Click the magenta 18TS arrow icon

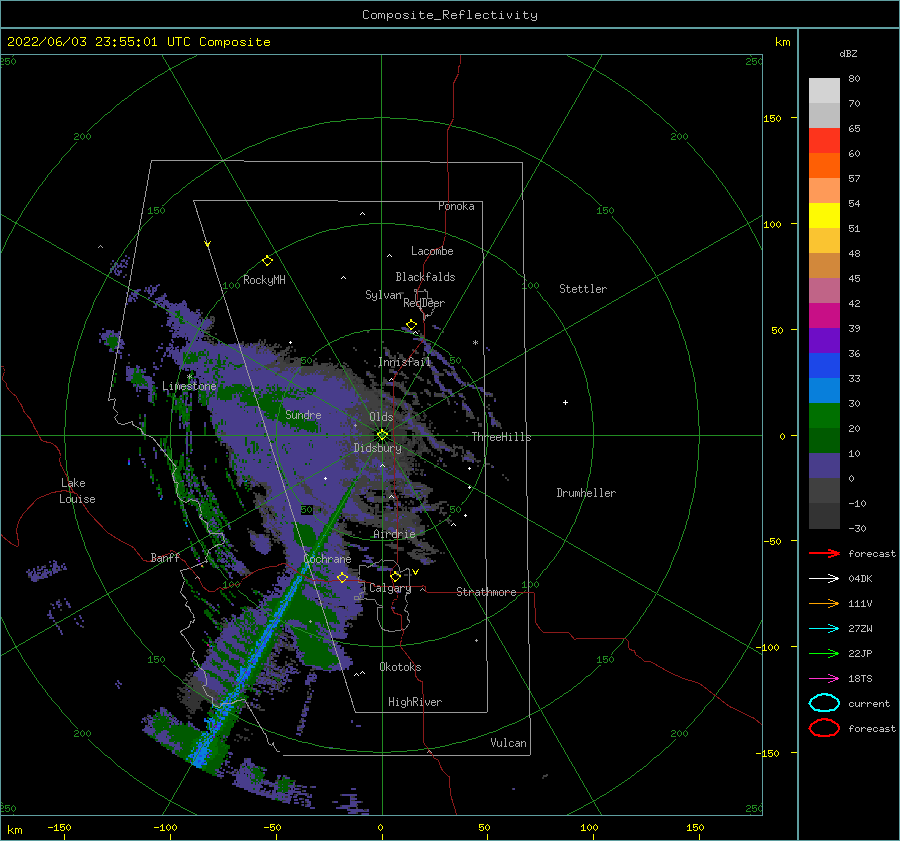click(824, 679)
